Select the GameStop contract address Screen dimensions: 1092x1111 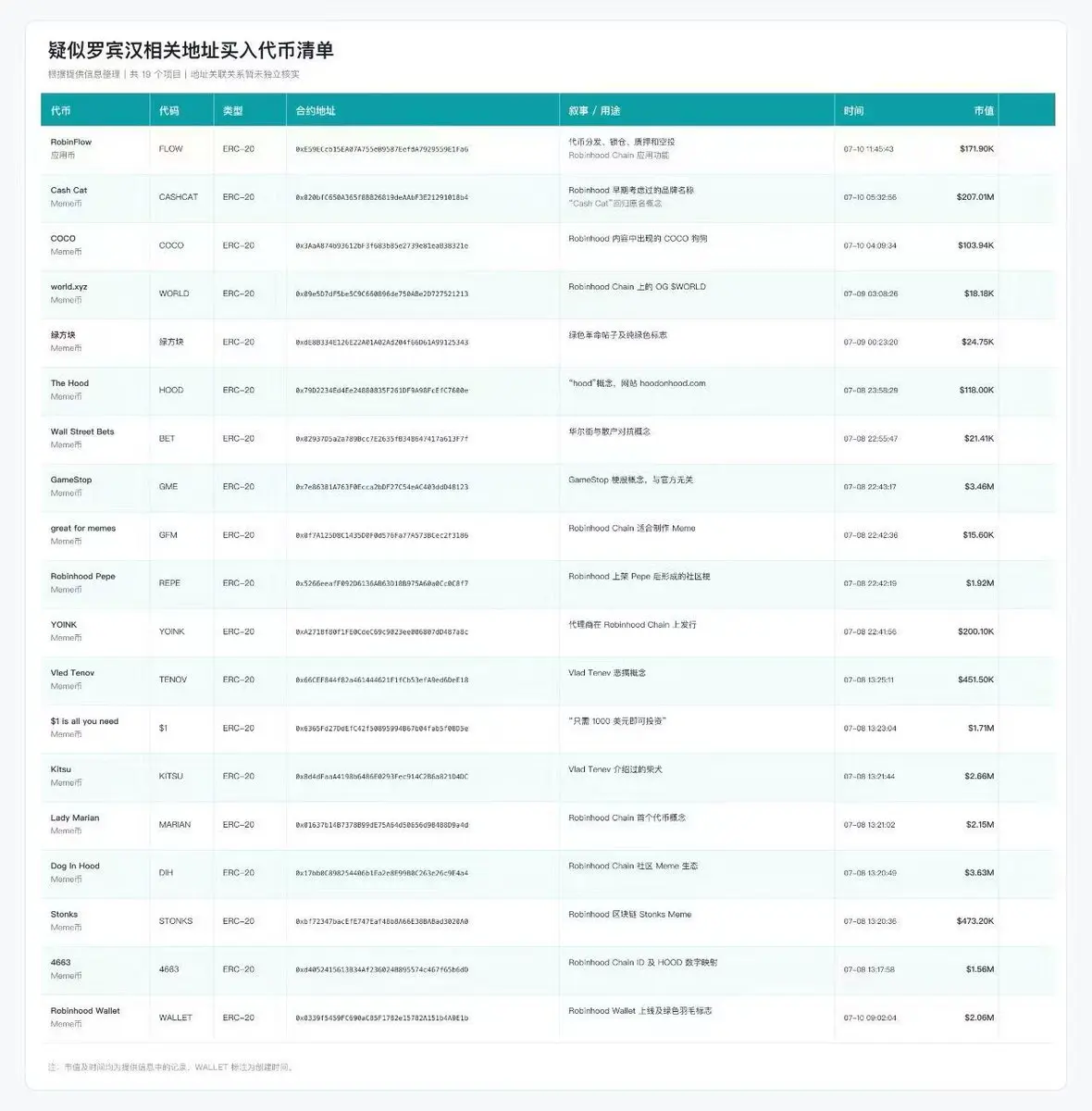pos(382,487)
